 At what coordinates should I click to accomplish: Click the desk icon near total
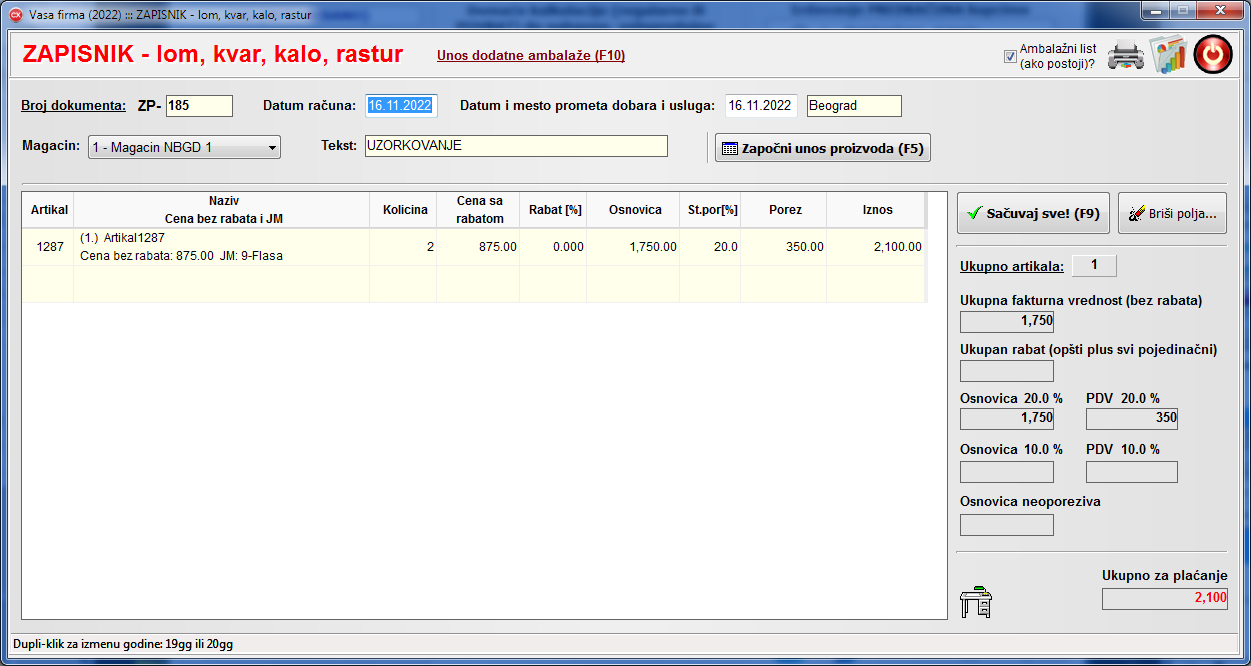tap(975, 602)
